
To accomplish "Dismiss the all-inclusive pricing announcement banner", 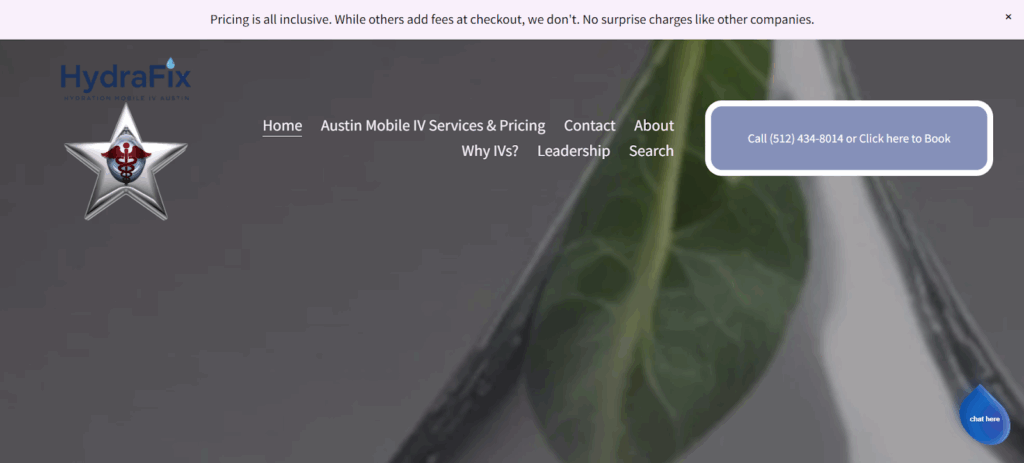I will (x=1008, y=17).
